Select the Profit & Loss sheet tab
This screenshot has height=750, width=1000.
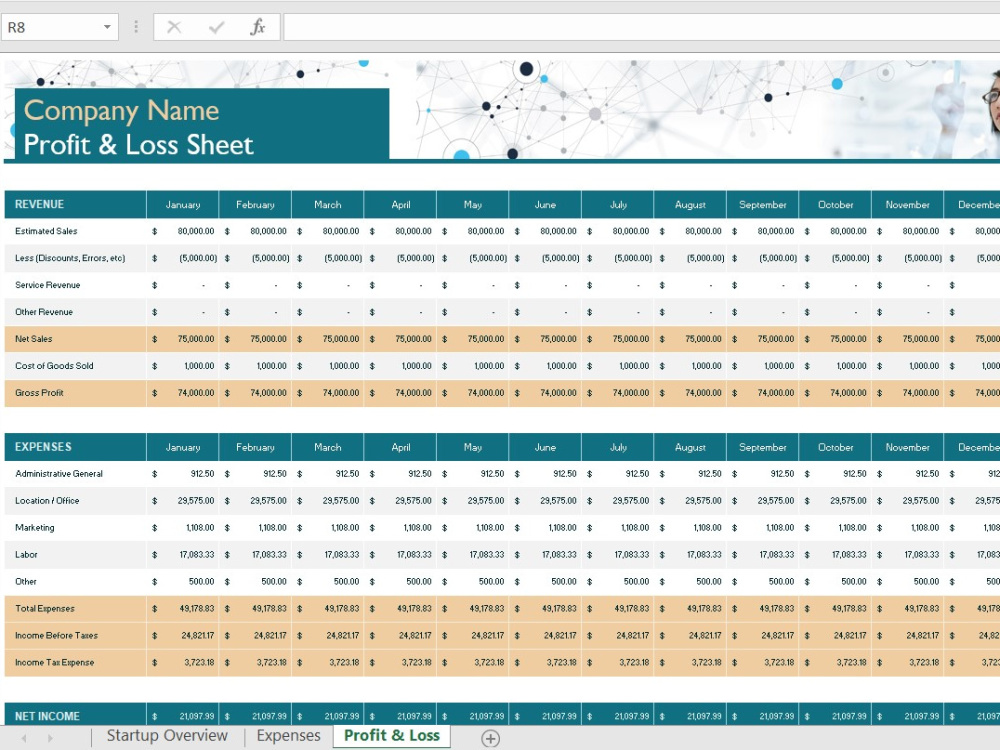point(392,735)
